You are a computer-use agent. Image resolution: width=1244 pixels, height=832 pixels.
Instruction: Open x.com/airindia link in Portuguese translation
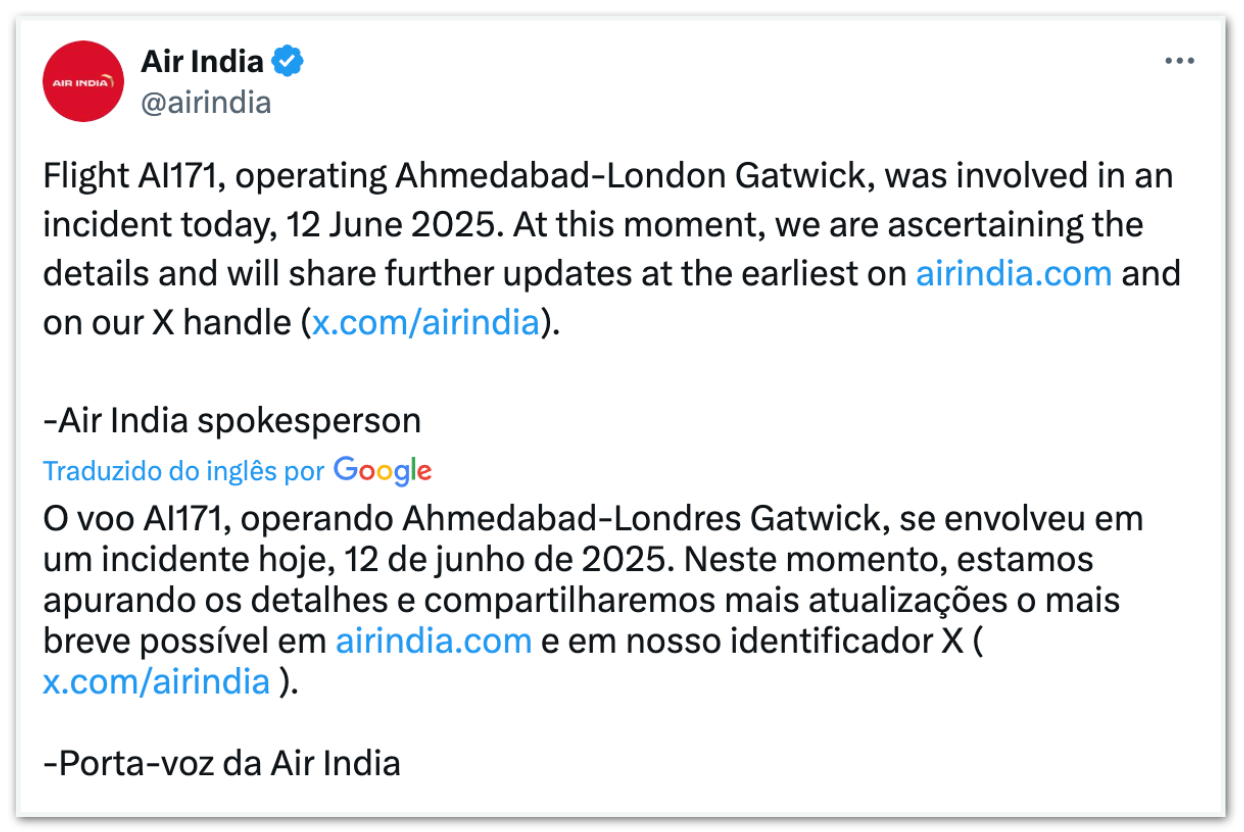157,681
